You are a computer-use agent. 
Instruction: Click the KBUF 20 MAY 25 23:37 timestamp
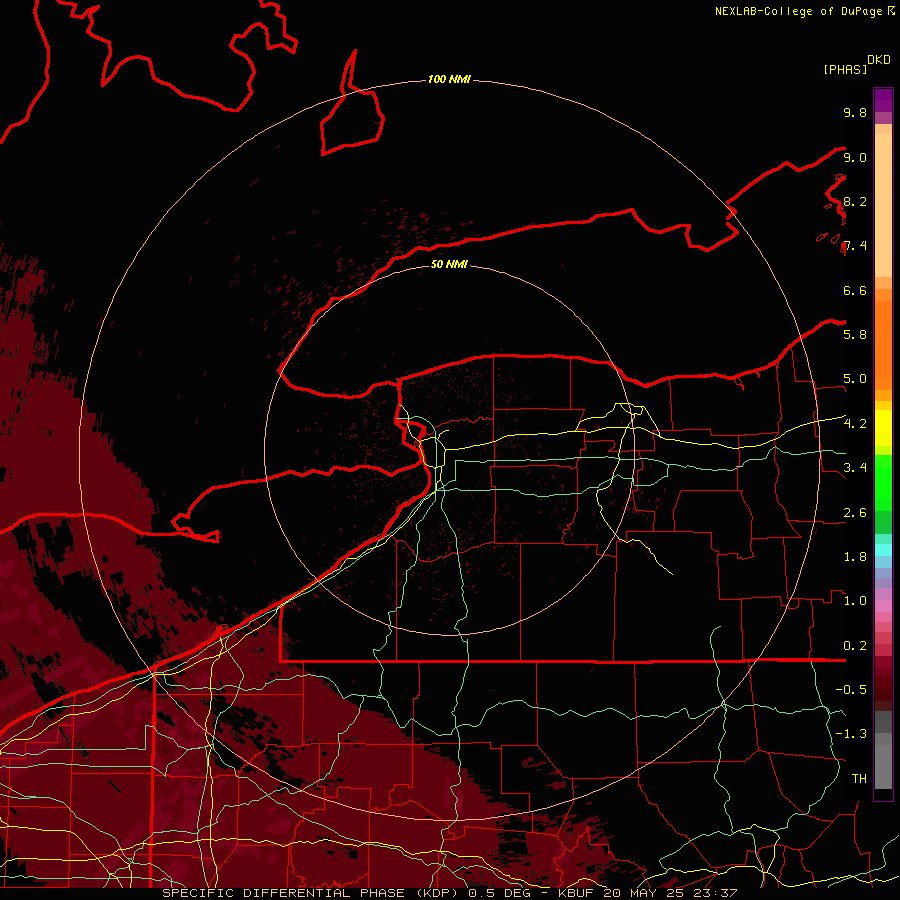pos(647,893)
